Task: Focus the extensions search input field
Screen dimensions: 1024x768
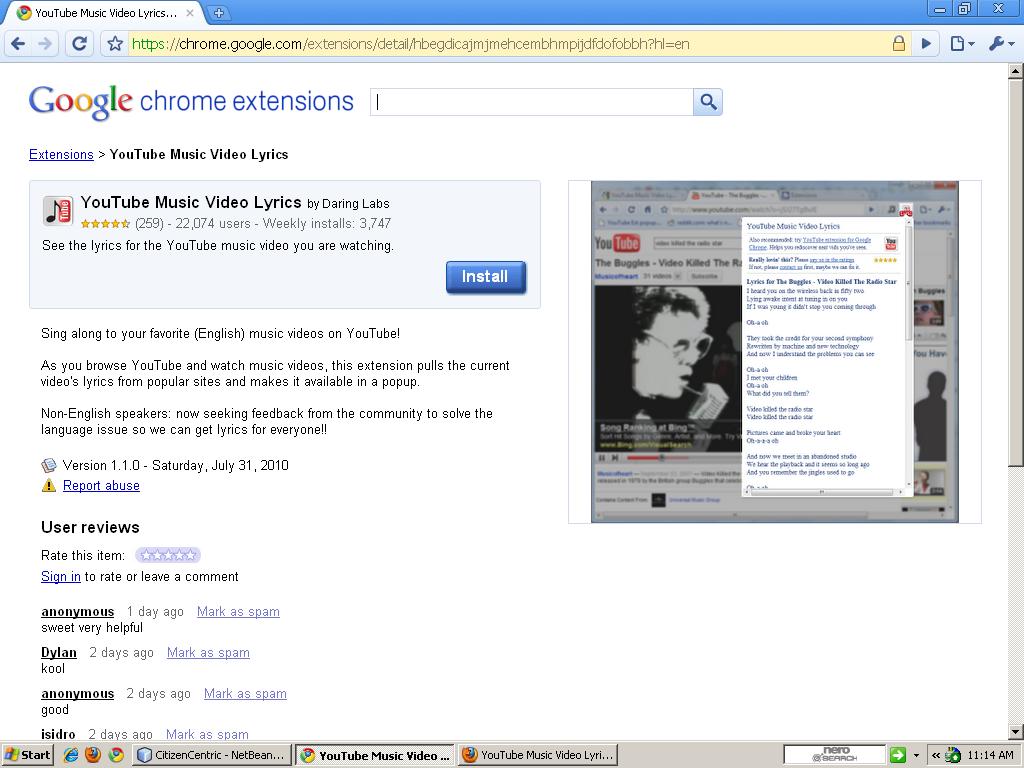Action: (532, 102)
